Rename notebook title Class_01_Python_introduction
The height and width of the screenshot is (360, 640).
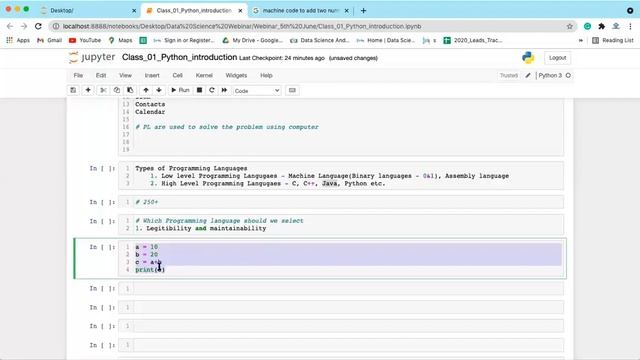point(179,58)
